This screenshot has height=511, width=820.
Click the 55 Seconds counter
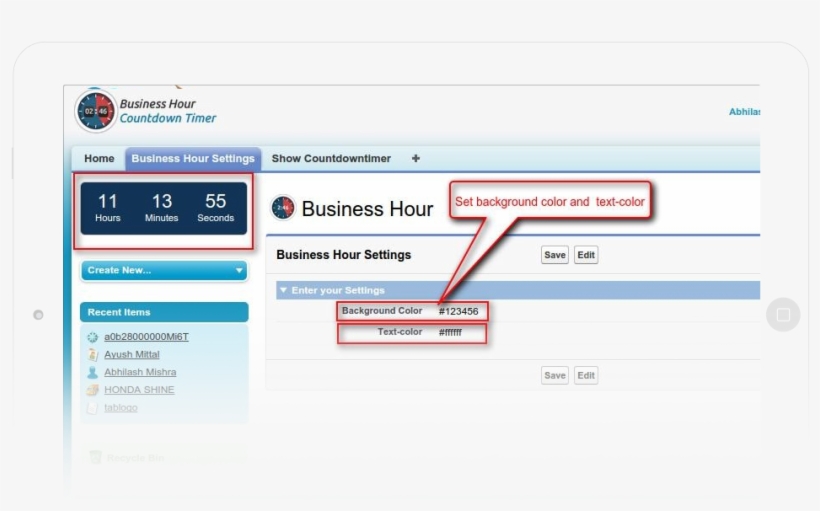pyautogui.click(x=215, y=208)
